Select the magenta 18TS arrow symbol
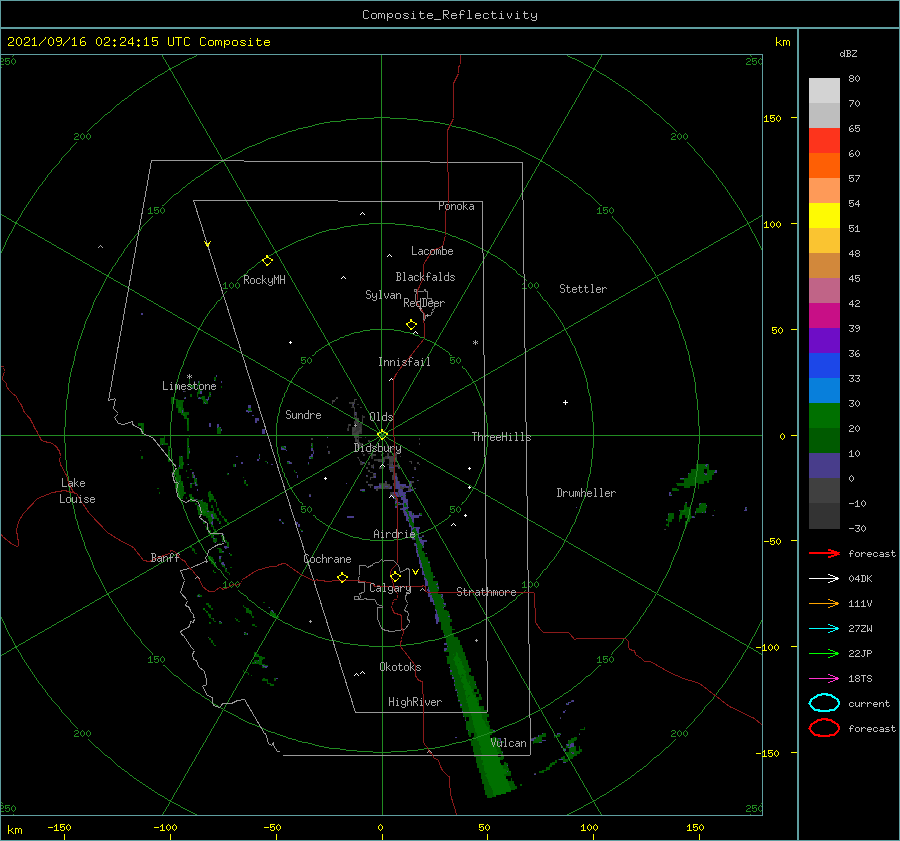Viewport: 900px width, 841px height. [x=824, y=679]
